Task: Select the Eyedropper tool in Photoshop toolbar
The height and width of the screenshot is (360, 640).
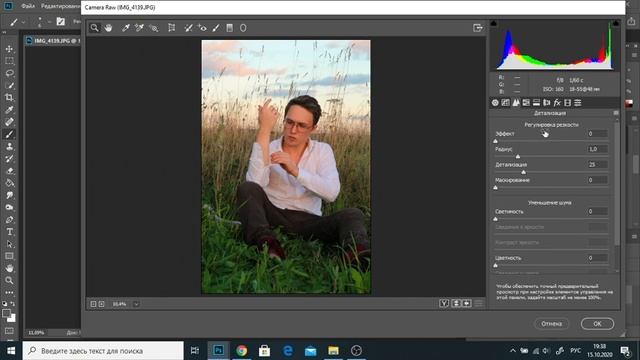Action: tap(9, 109)
